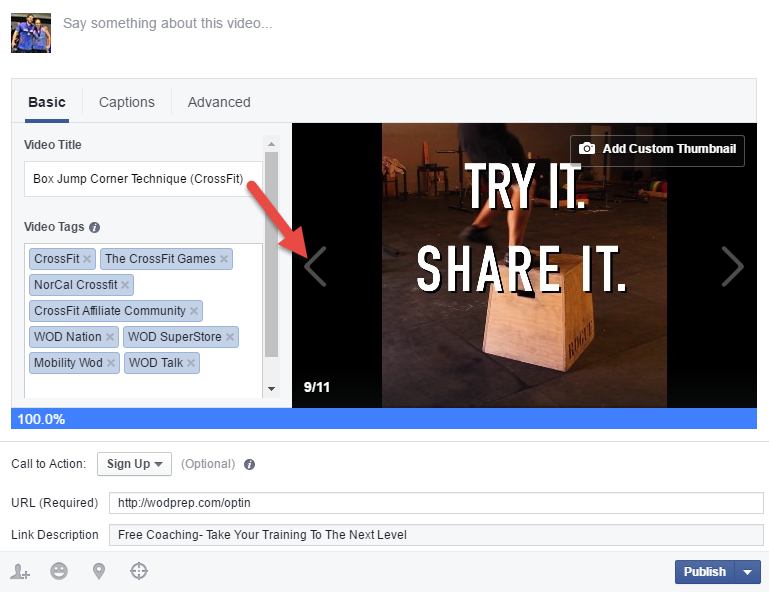Image resolution: width=769 pixels, height=592 pixels.
Task: Click the Video Title input field
Action: pyautogui.click(x=142, y=179)
